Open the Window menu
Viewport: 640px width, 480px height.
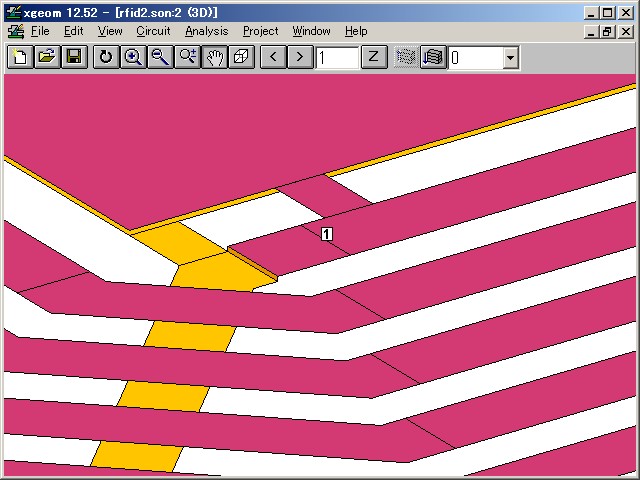(x=311, y=31)
